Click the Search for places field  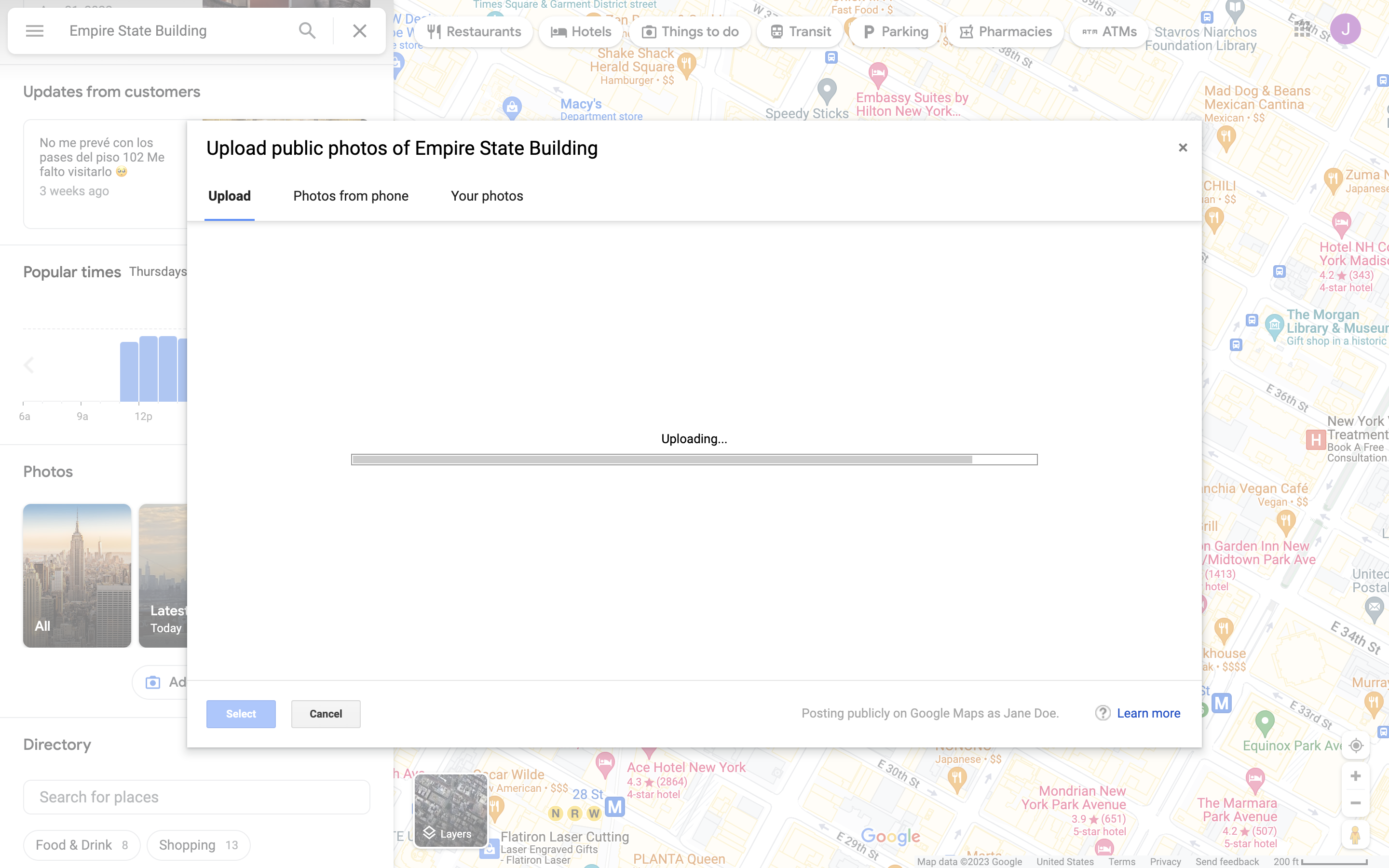coord(196,797)
